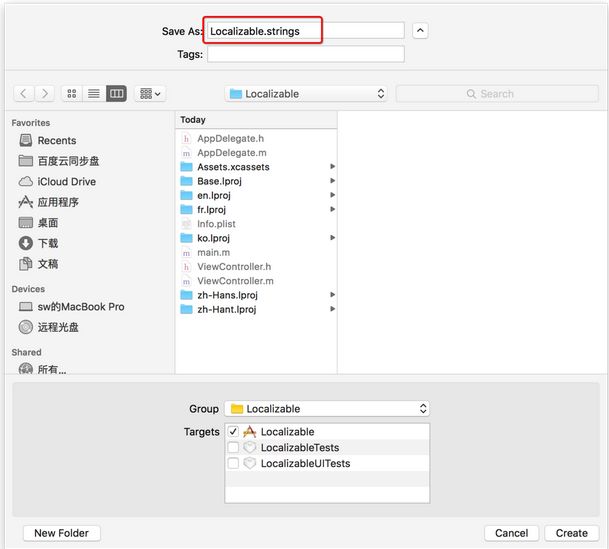The width and height of the screenshot is (609, 549).
Task: Open the 所有... shared item
Action: click(x=42, y=369)
